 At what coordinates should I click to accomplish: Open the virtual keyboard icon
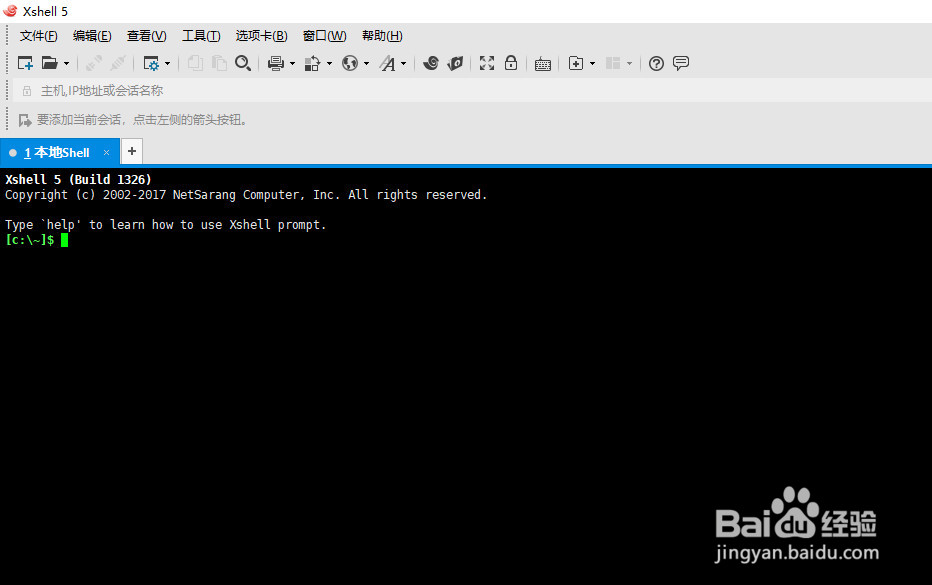tap(543, 64)
